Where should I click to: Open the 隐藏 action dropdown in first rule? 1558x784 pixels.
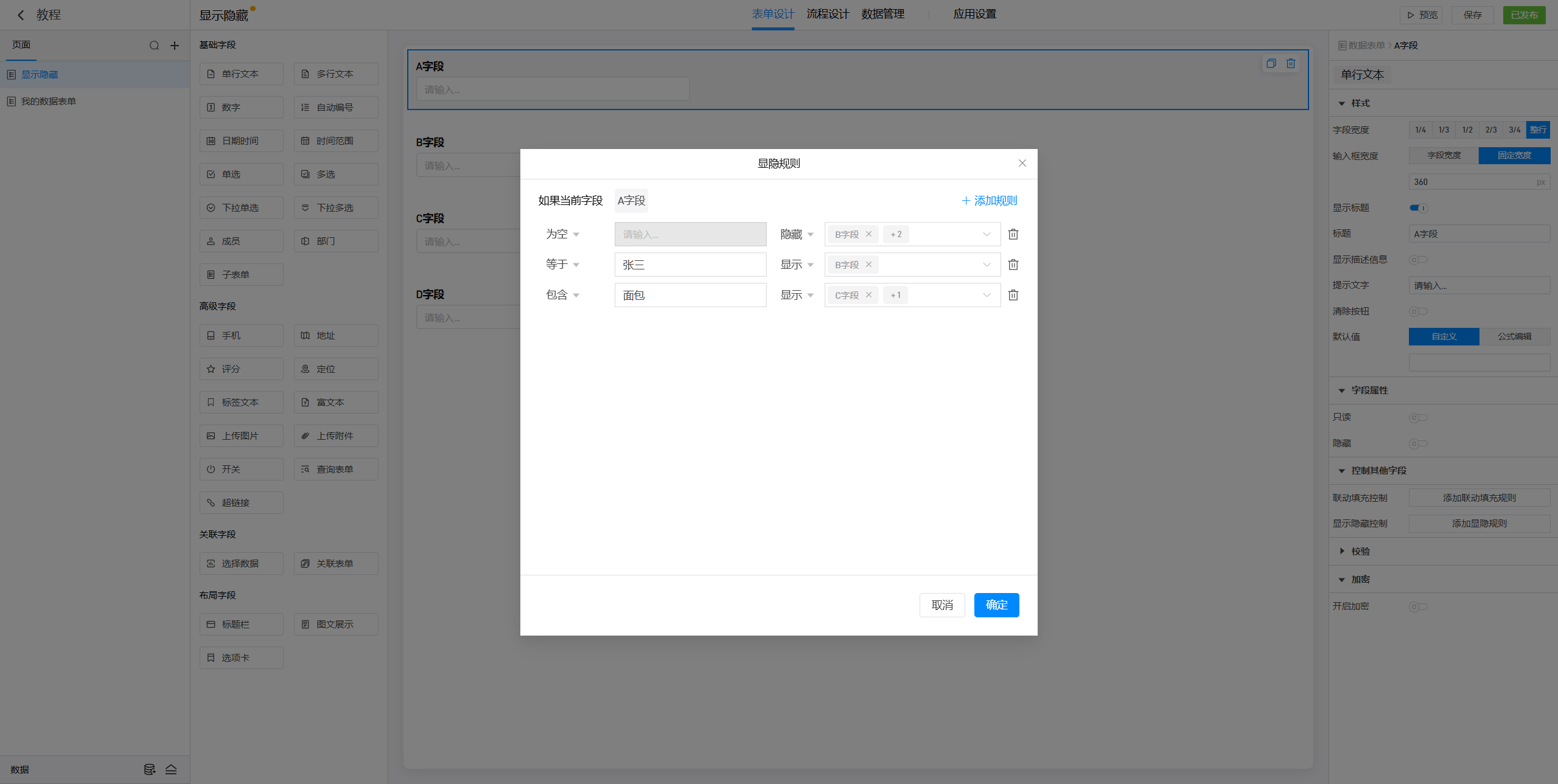coord(797,234)
